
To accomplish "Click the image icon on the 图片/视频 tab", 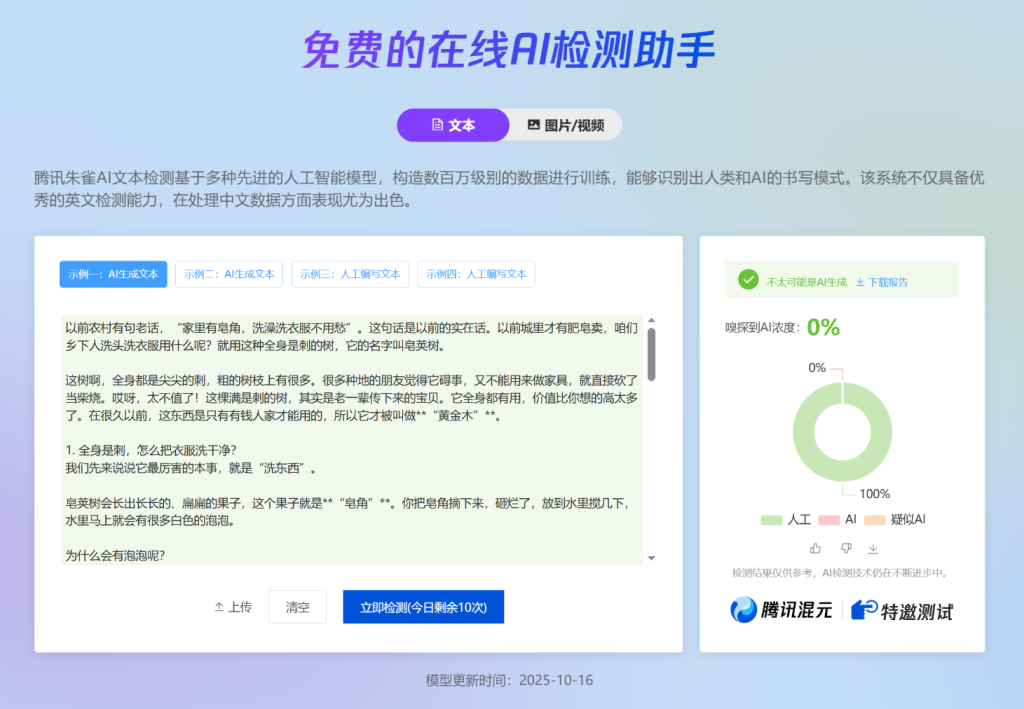I will coord(533,124).
